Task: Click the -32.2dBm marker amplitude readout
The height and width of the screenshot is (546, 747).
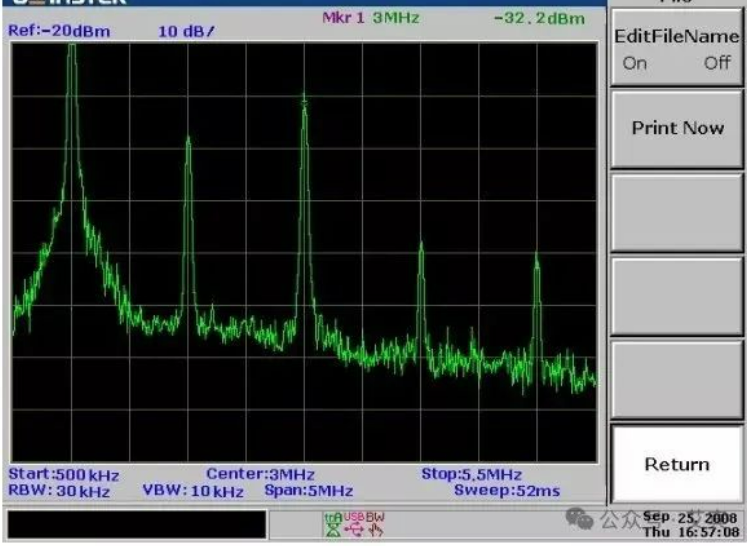Action: click(x=539, y=19)
